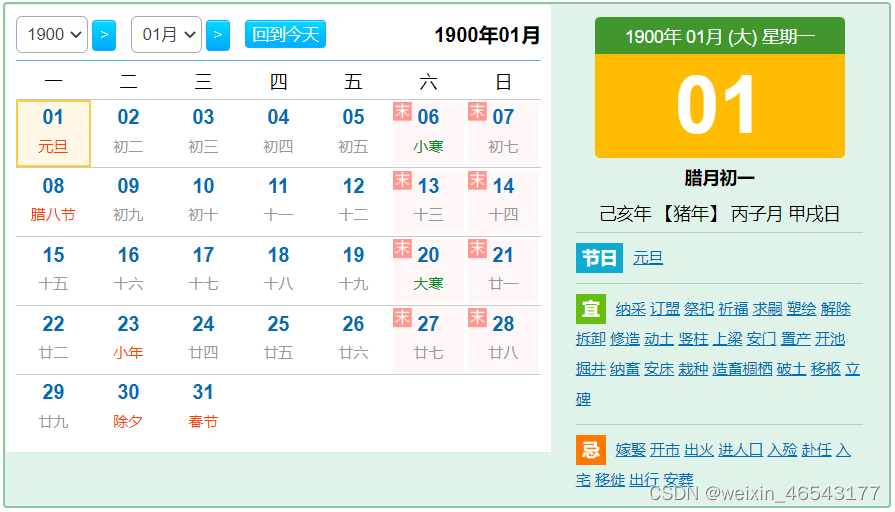Open the 01月 month dropdown
Viewport: 895px width, 512px height.
click(166, 35)
